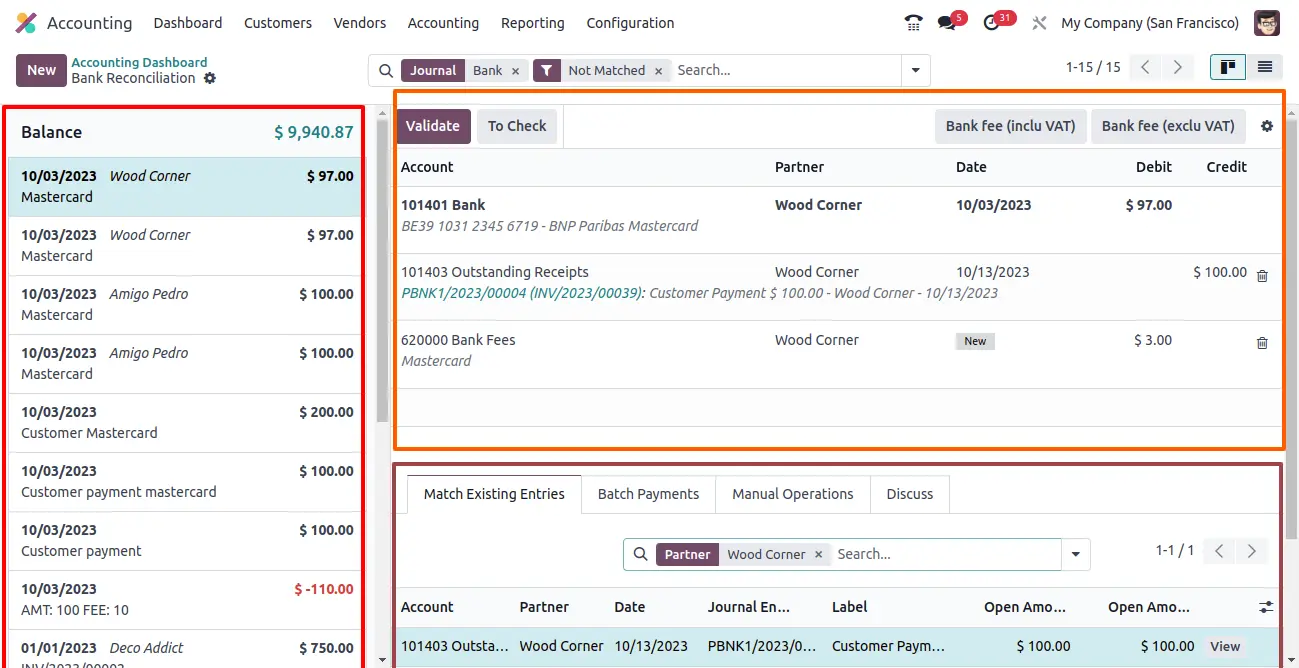This screenshot has height=668, width=1299.
Task: Apply Bank fee (exclu VAT) model
Action: tap(1168, 126)
